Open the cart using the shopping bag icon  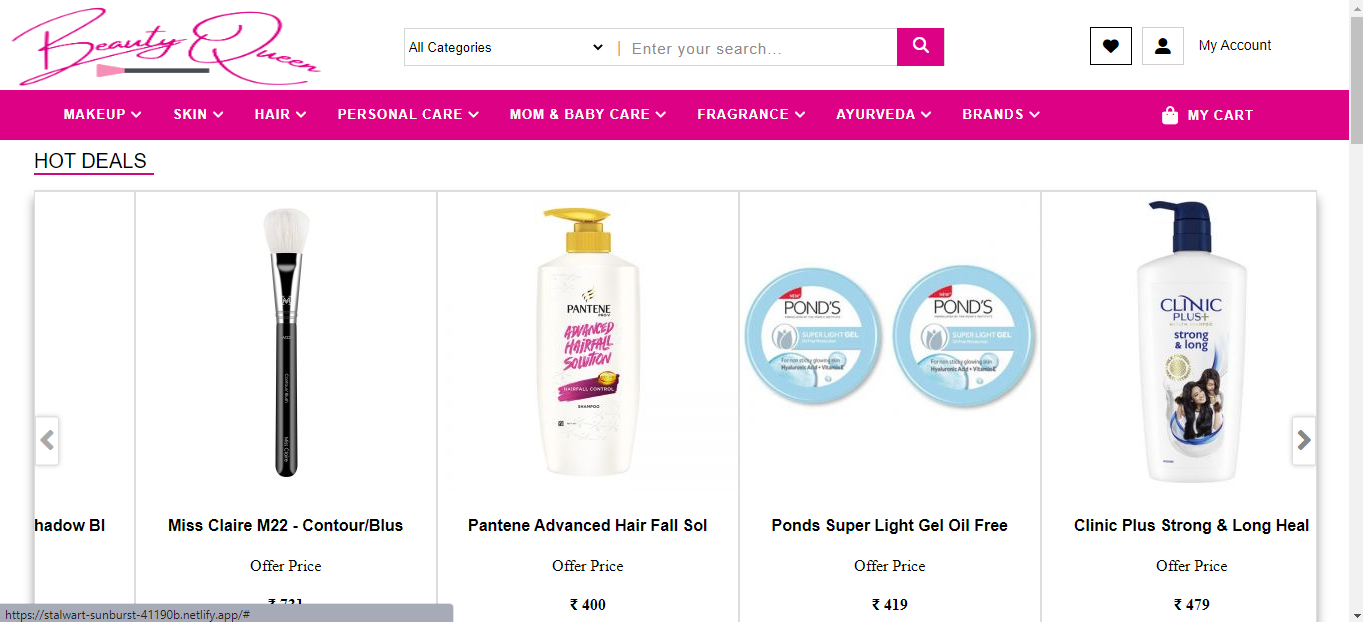tap(1168, 114)
